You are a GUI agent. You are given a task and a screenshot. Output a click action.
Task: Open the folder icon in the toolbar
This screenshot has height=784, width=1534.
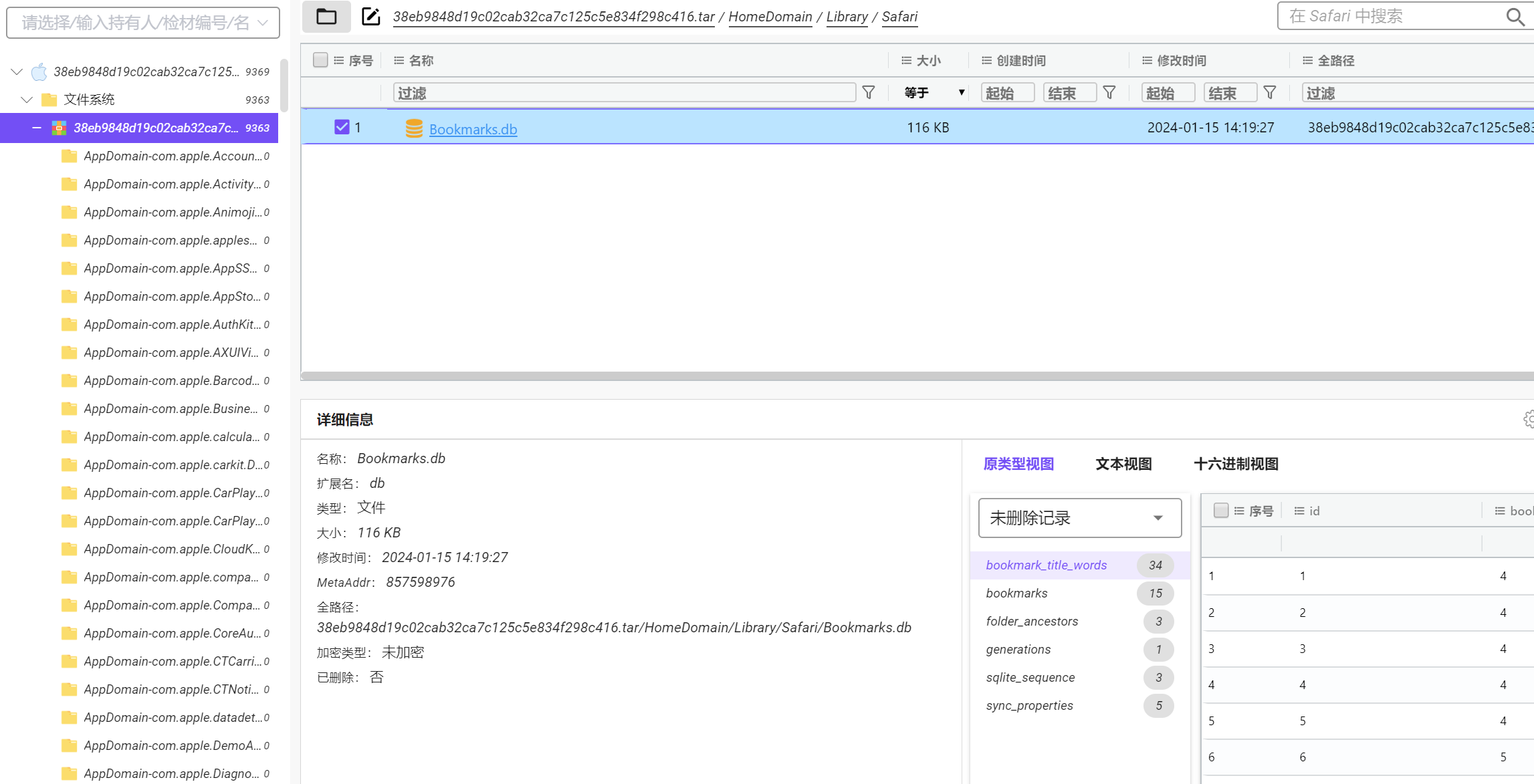(x=326, y=16)
